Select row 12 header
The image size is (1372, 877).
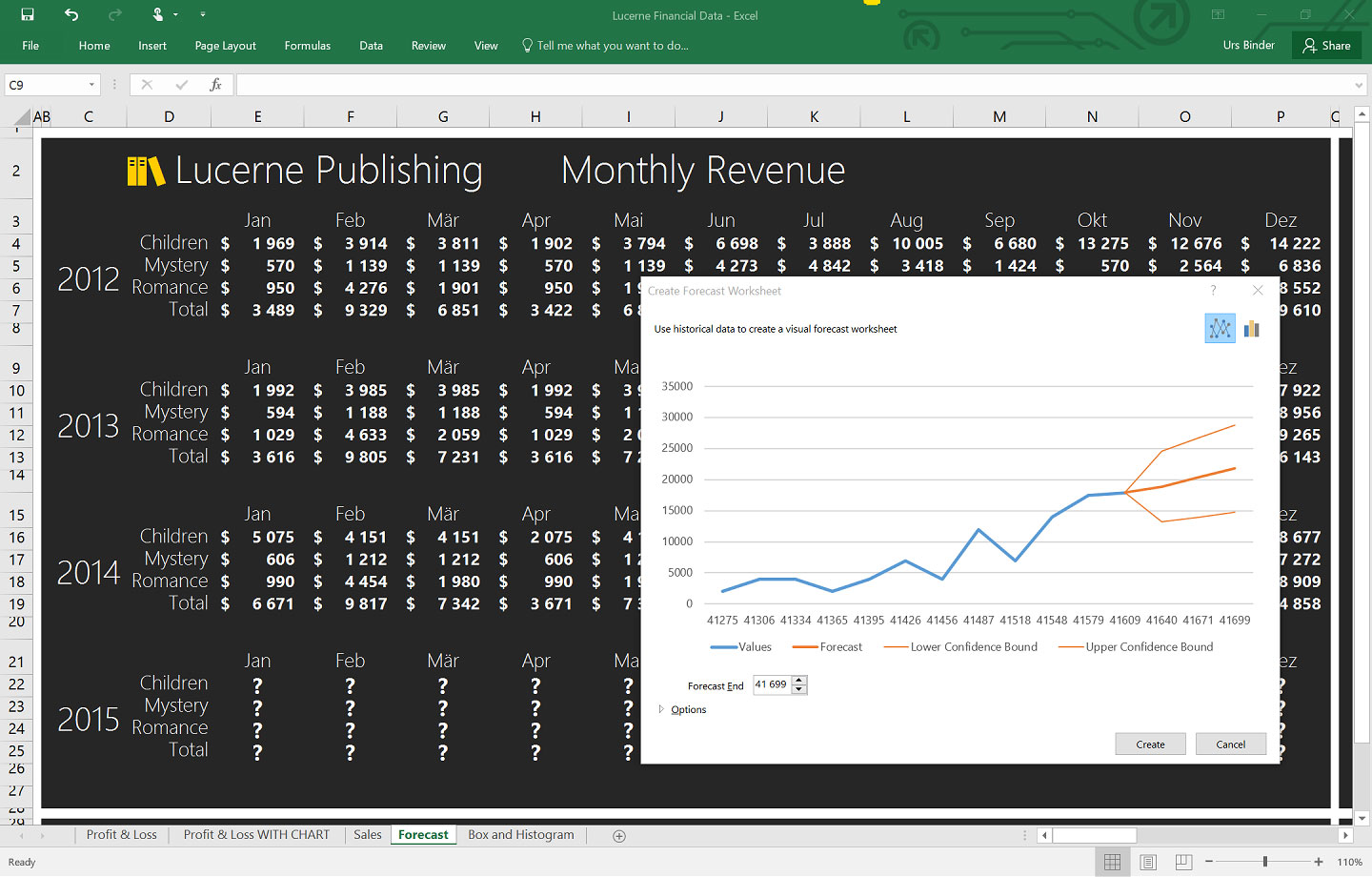[16, 435]
